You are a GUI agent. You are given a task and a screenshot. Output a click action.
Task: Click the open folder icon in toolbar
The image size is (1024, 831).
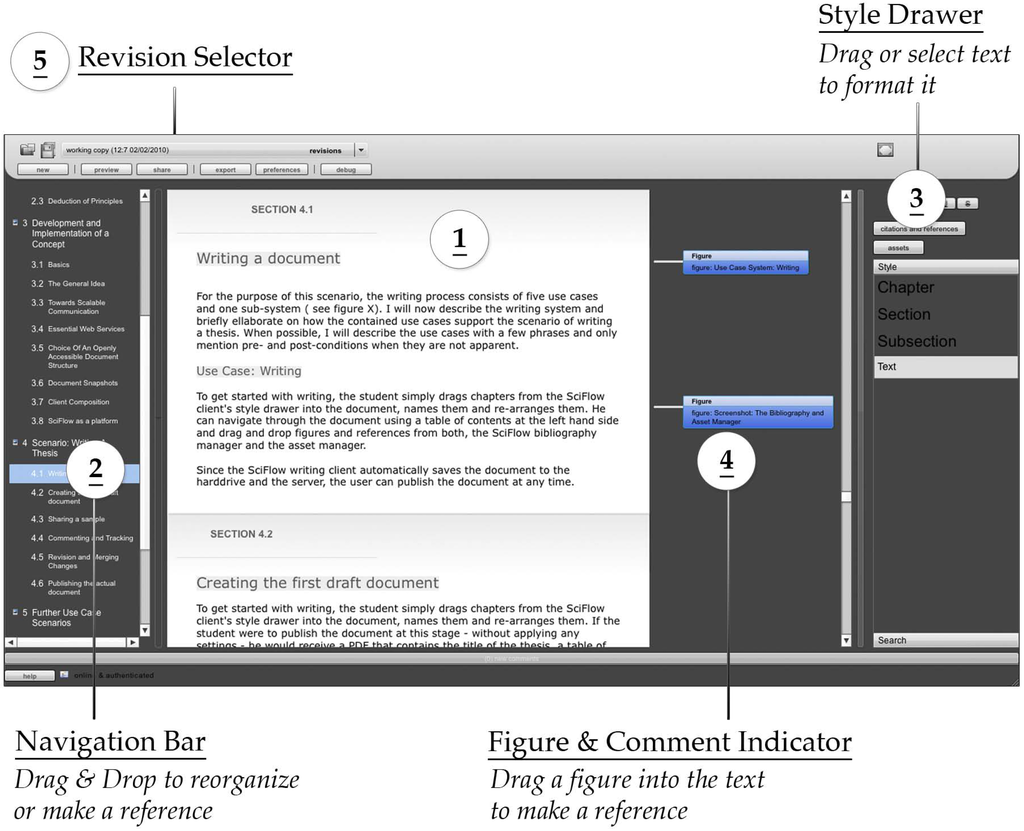point(27,150)
